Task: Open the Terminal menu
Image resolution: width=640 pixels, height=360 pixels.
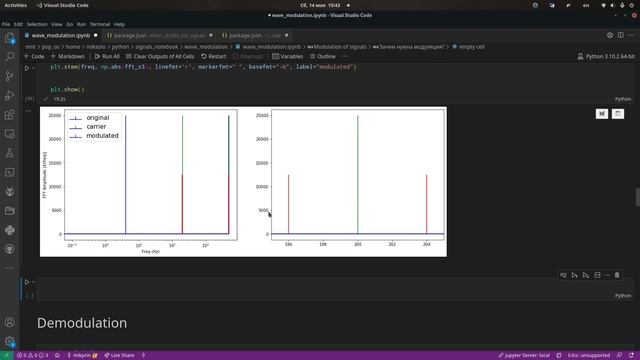Action: (100, 24)
